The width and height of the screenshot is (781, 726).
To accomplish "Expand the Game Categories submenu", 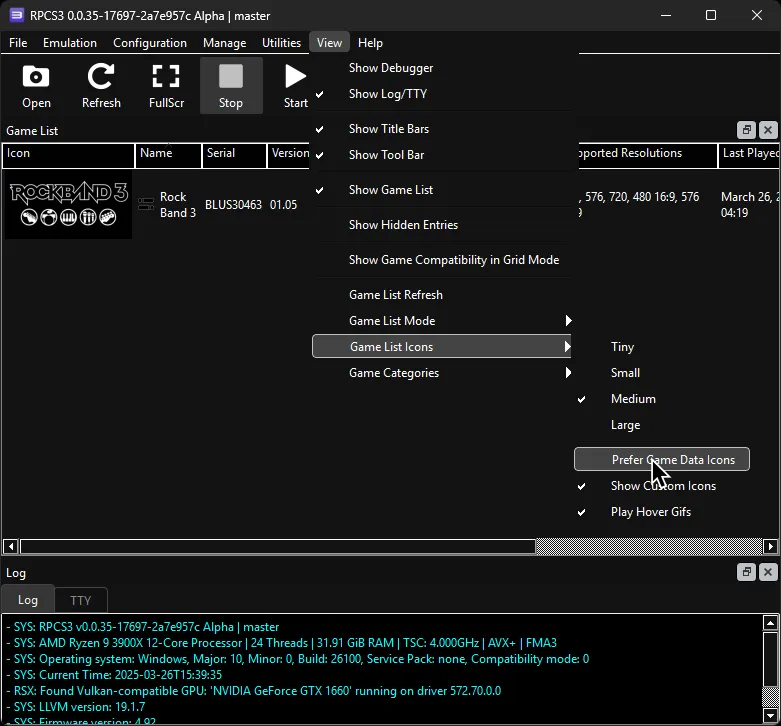I will pyautogui.click(x=442, y=372).
